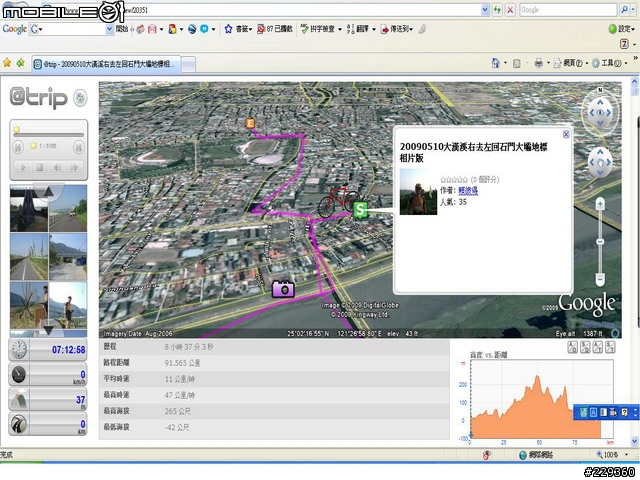Click the browser print button
The image size is (640, 480).
tap(539, 63)
